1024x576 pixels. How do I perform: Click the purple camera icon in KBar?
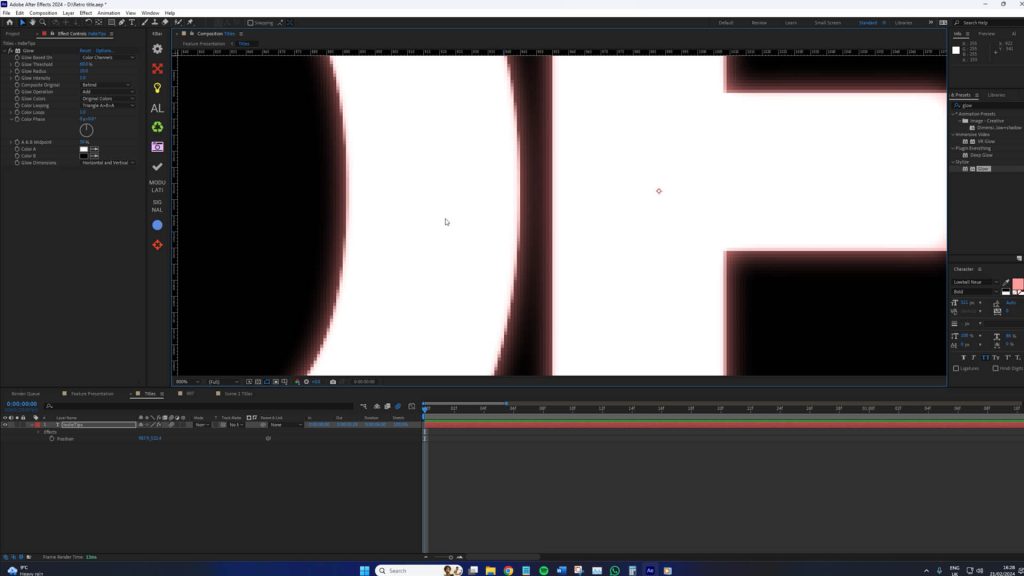(x=157, y=147)
